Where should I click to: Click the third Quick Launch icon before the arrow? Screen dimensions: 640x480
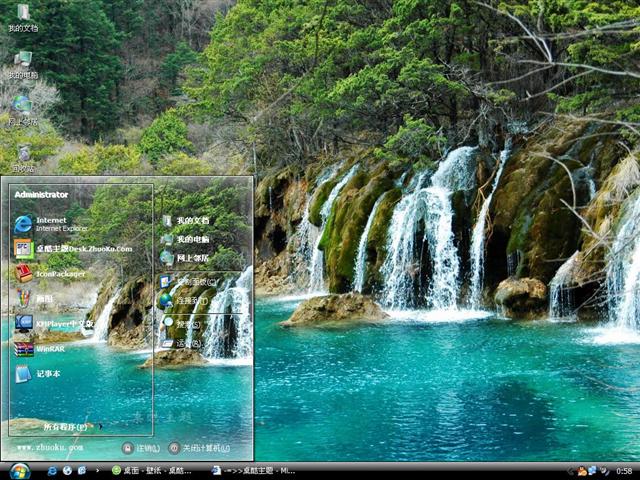(x=82, y=471)
